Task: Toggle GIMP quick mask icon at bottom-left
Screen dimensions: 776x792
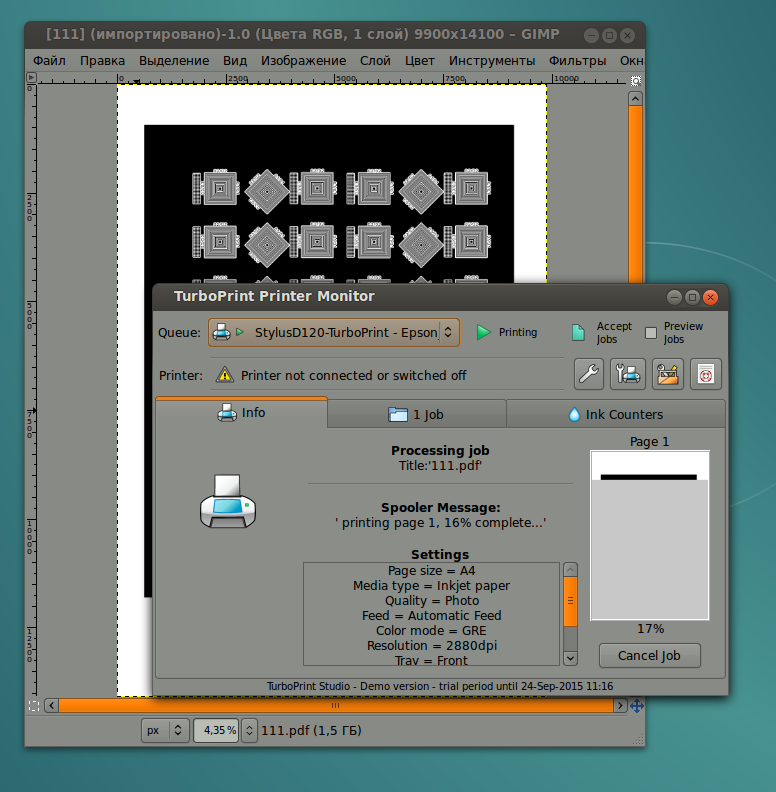Action: pos(34,706)
